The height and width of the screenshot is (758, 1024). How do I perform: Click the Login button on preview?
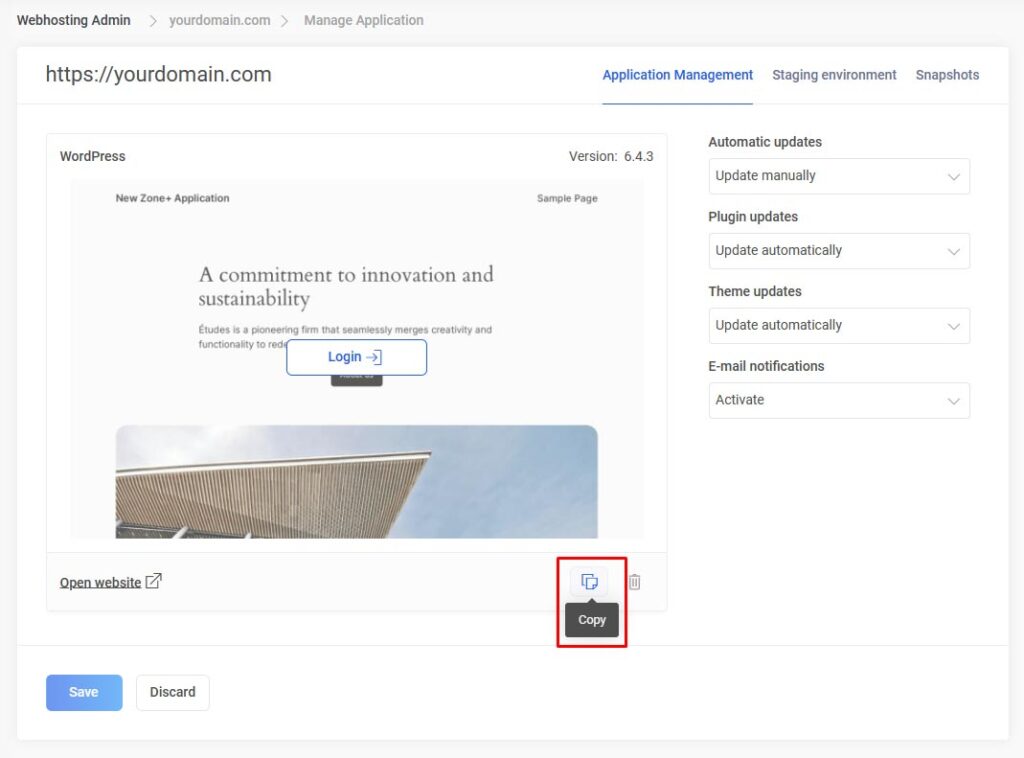[356, 357]
